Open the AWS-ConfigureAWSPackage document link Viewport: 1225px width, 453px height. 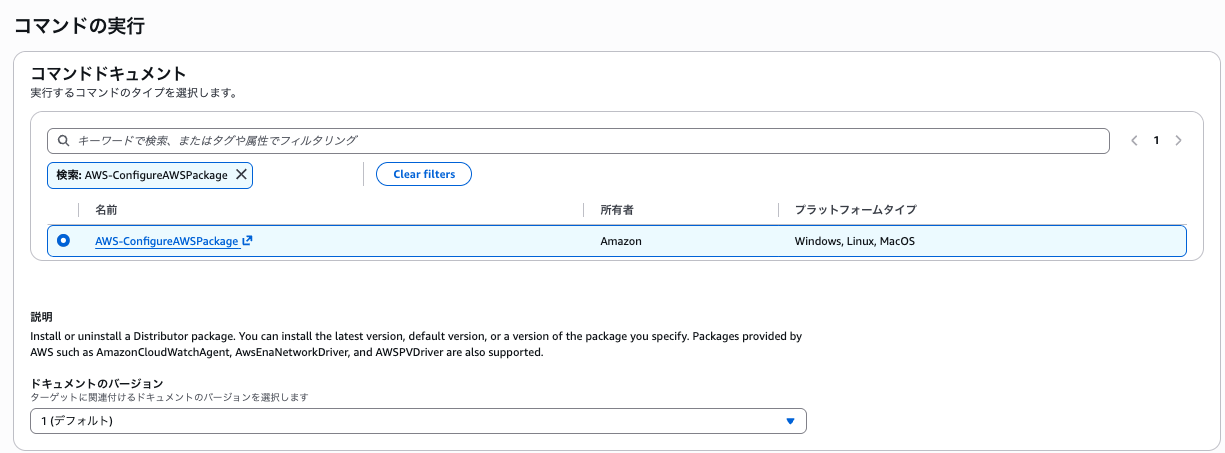(166, 241)
